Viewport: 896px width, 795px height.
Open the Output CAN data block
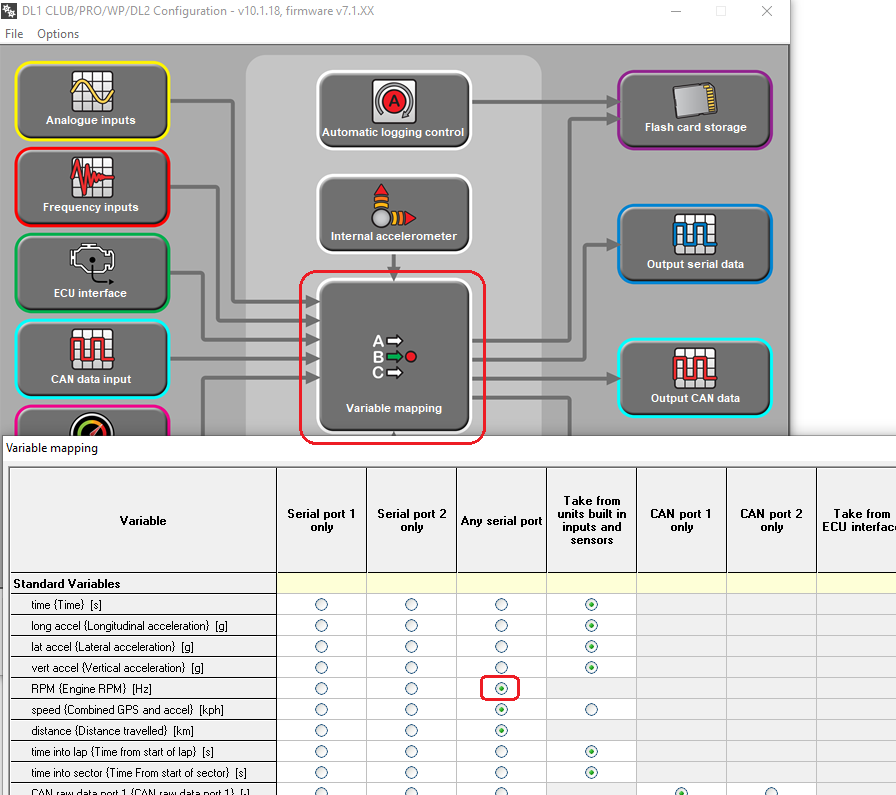point(695,378)
